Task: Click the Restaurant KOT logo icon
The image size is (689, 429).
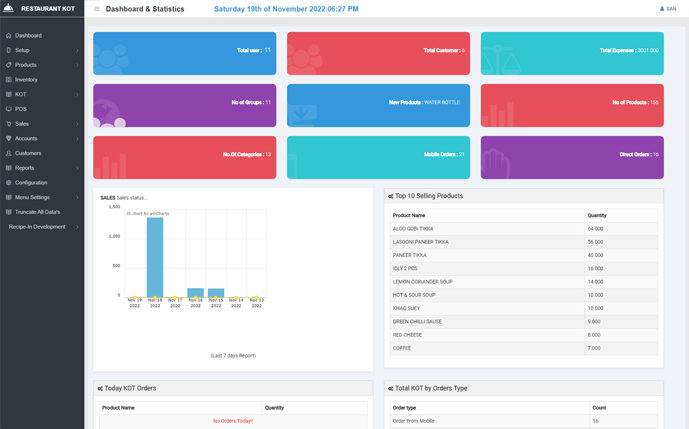Action: (x=9, y=8)
